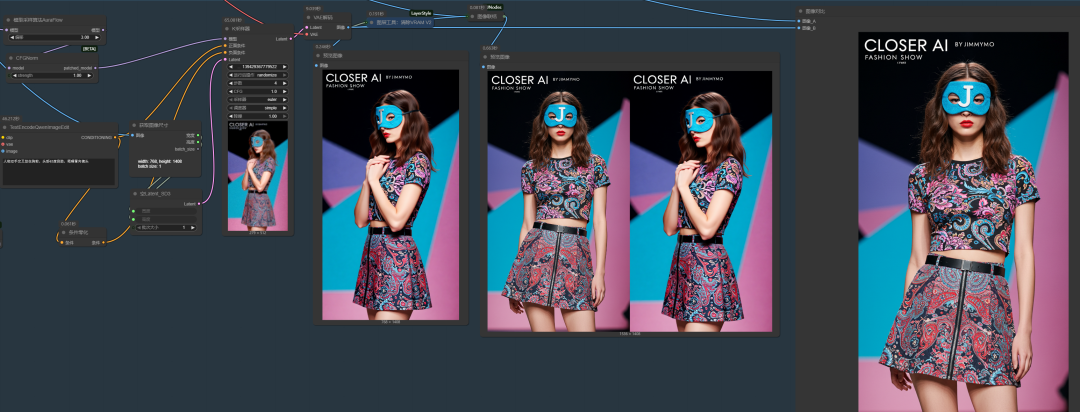Click the single-image preview showing side pose
This screenshot has height=412, width=1080.
[391, 195]
